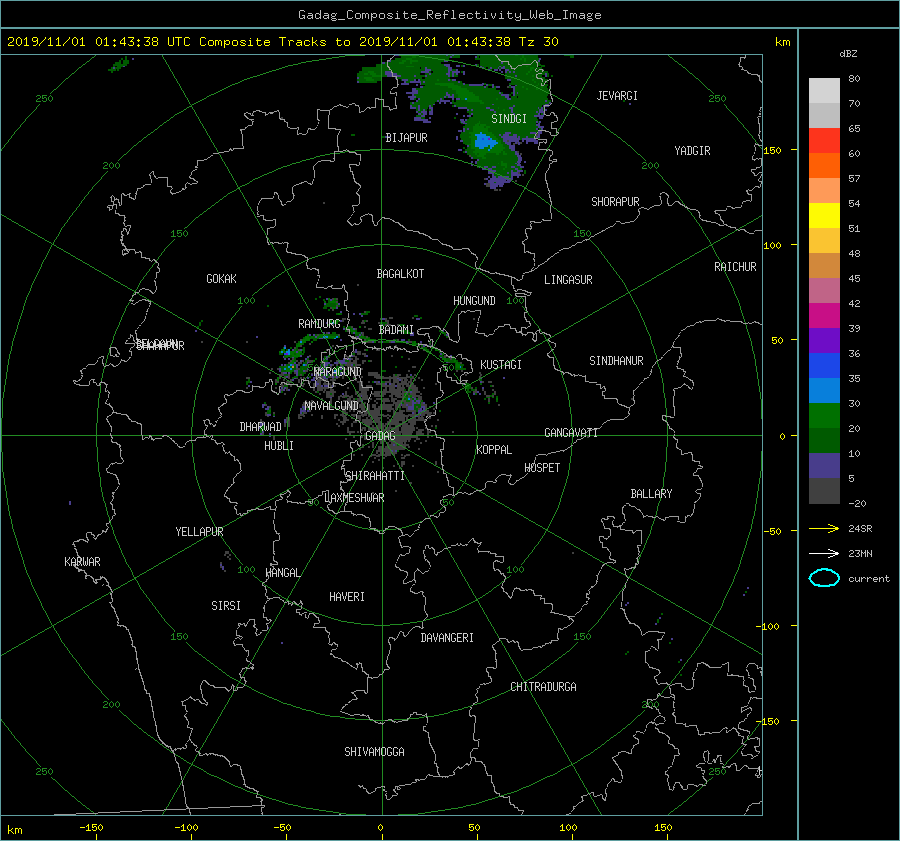
Task: Click the HUNGUND label
Action: point(474,301)
